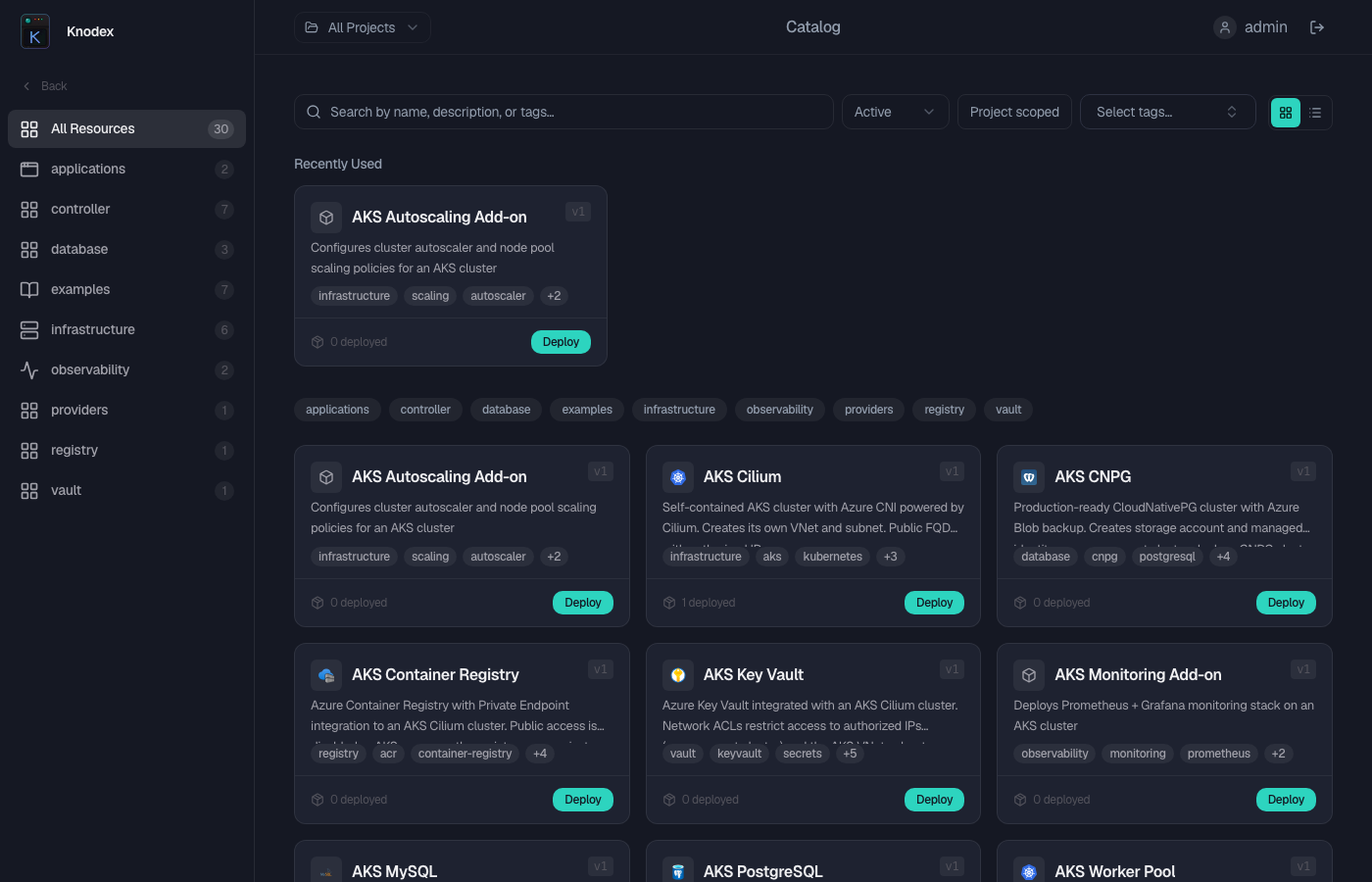This screenshot has width=1372, height=882.
Task: Click the Knodex logo icon
Action: (x=34, y=31)
